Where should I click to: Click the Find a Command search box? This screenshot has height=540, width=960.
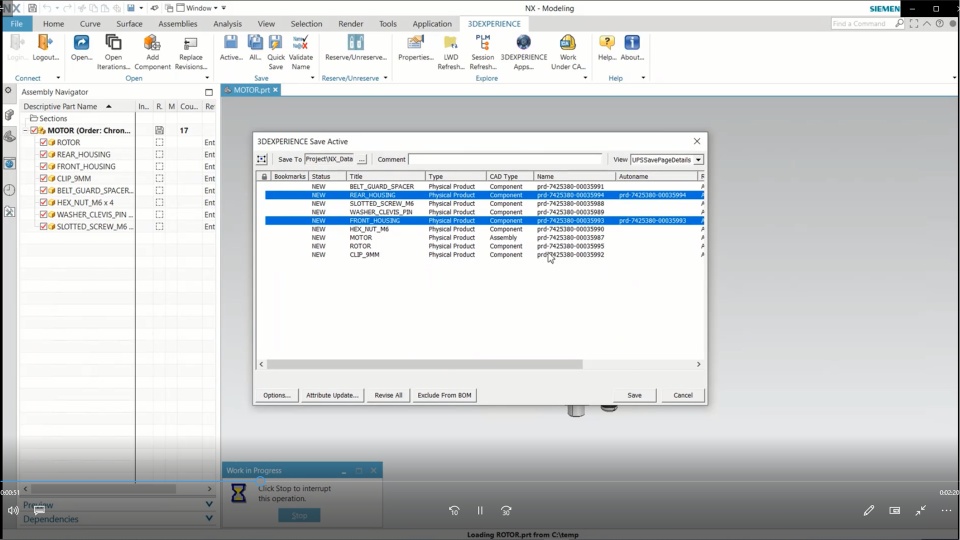(x=868, y=23)
